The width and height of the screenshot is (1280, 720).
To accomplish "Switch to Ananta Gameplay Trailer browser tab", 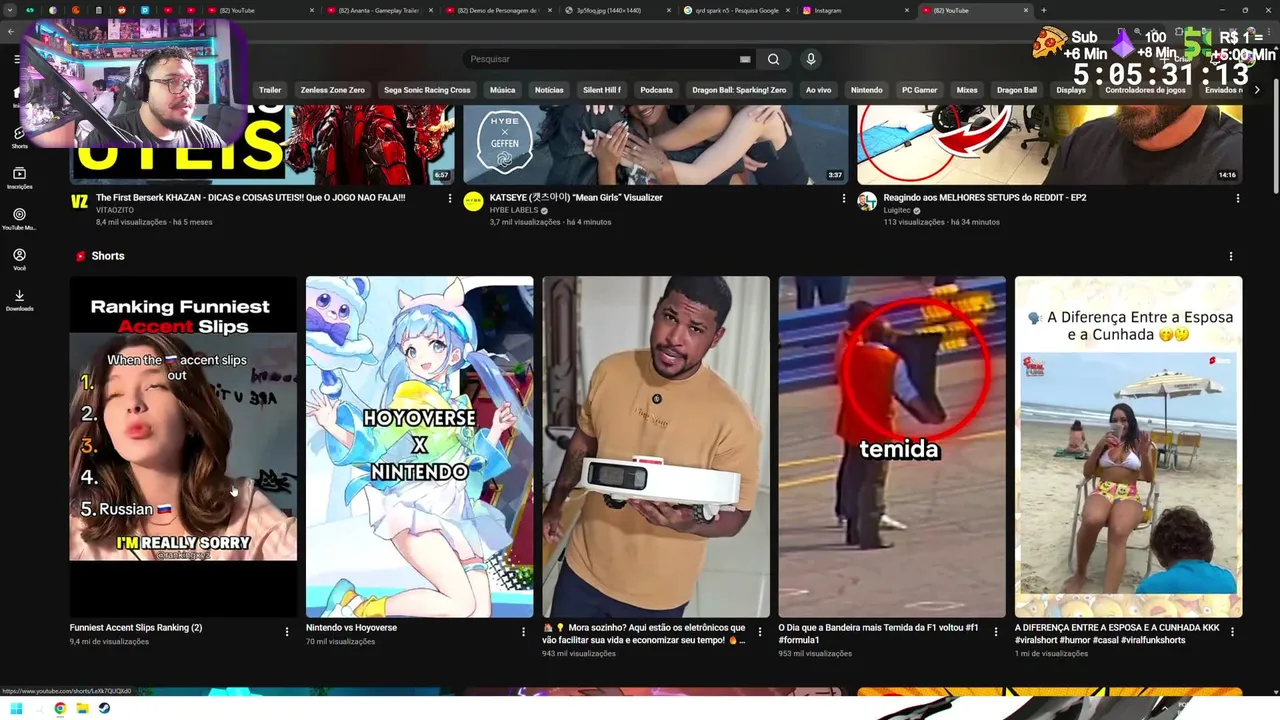I will tap(380, 10).
